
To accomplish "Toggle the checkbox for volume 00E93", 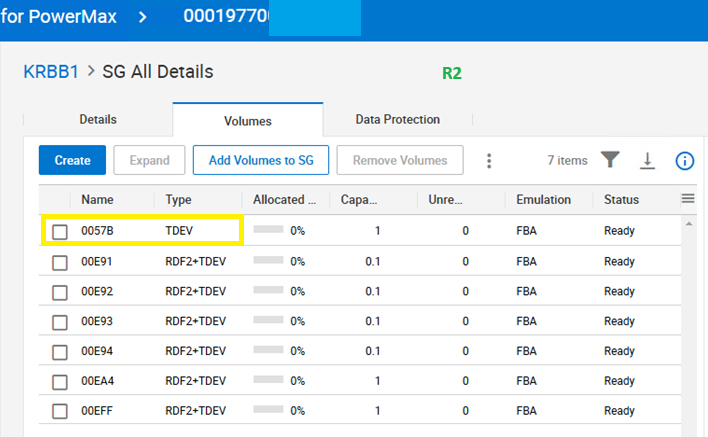I will [x=60, y=322].
